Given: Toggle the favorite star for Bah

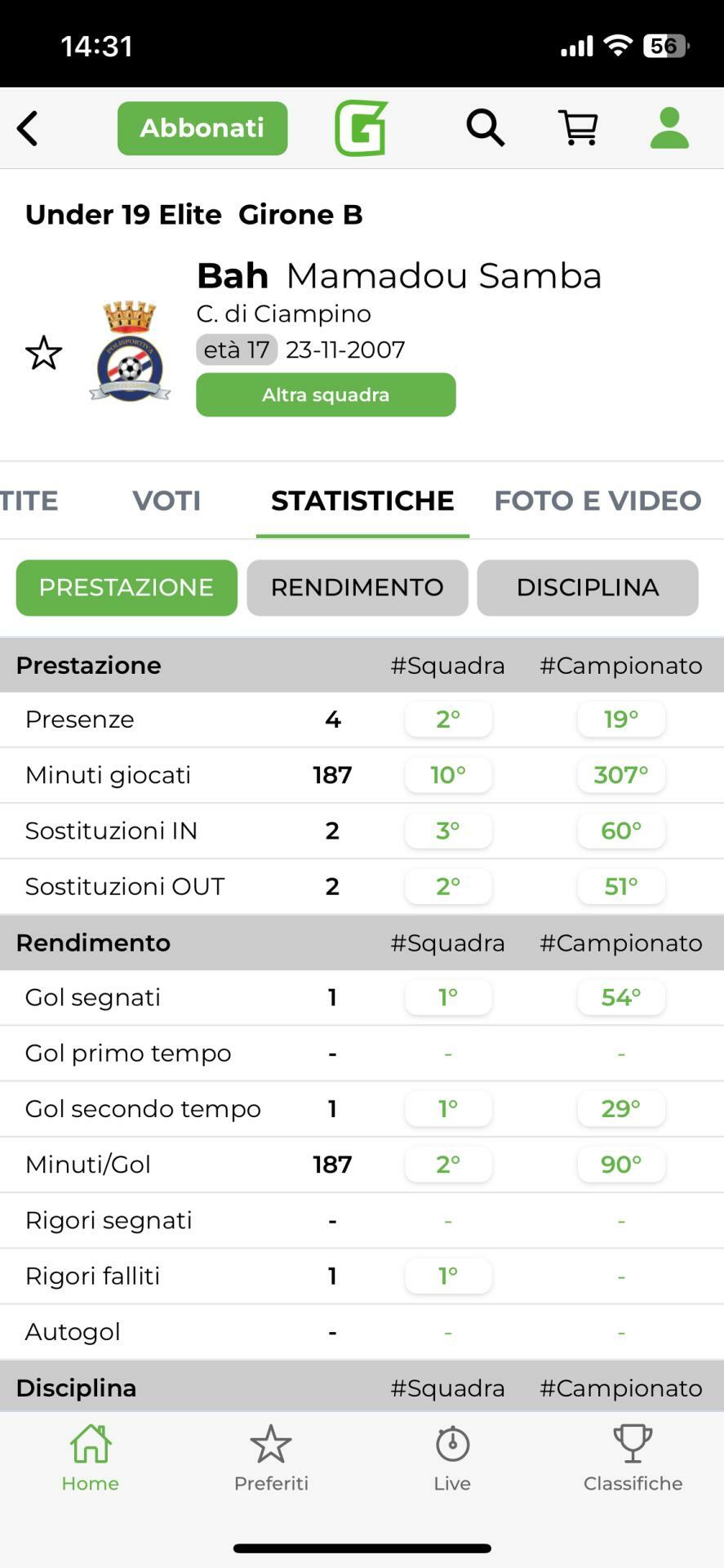Looking at the screenshot, I should pyautogui.click(x=44, y=353).
